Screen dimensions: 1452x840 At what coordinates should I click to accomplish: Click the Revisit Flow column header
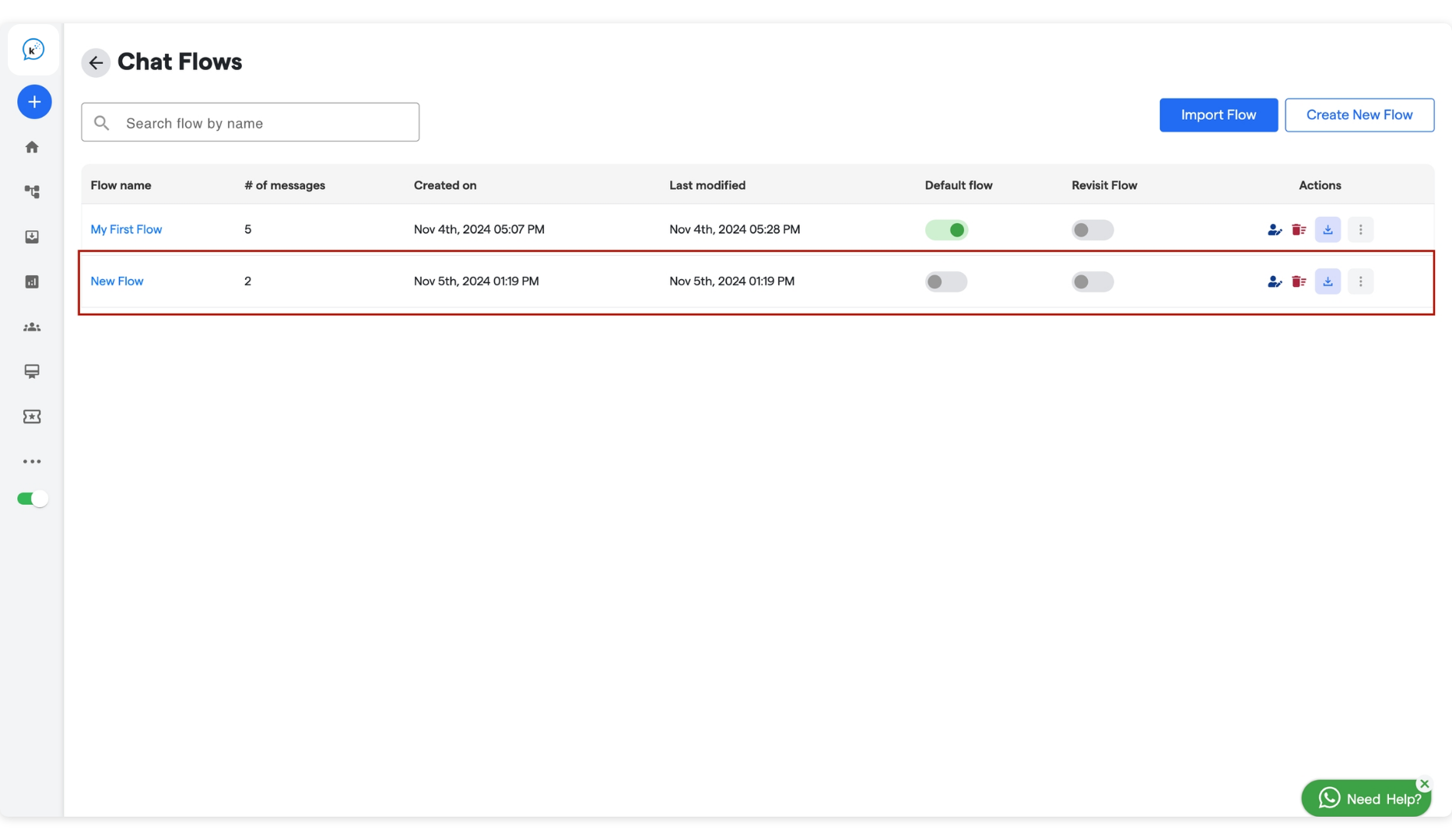tap(1104, 185)
